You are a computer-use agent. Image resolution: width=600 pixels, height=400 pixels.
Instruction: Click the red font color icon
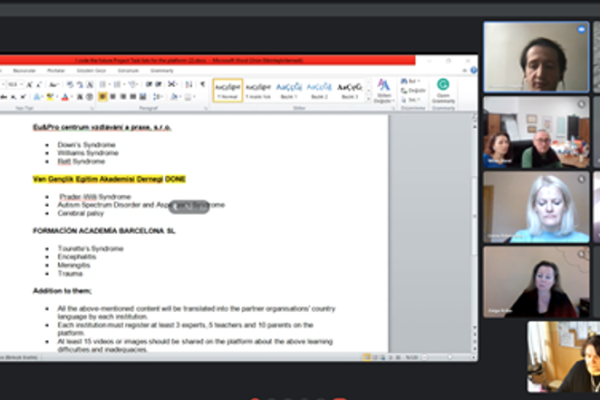pyautogui.click(x=66, y=97)
